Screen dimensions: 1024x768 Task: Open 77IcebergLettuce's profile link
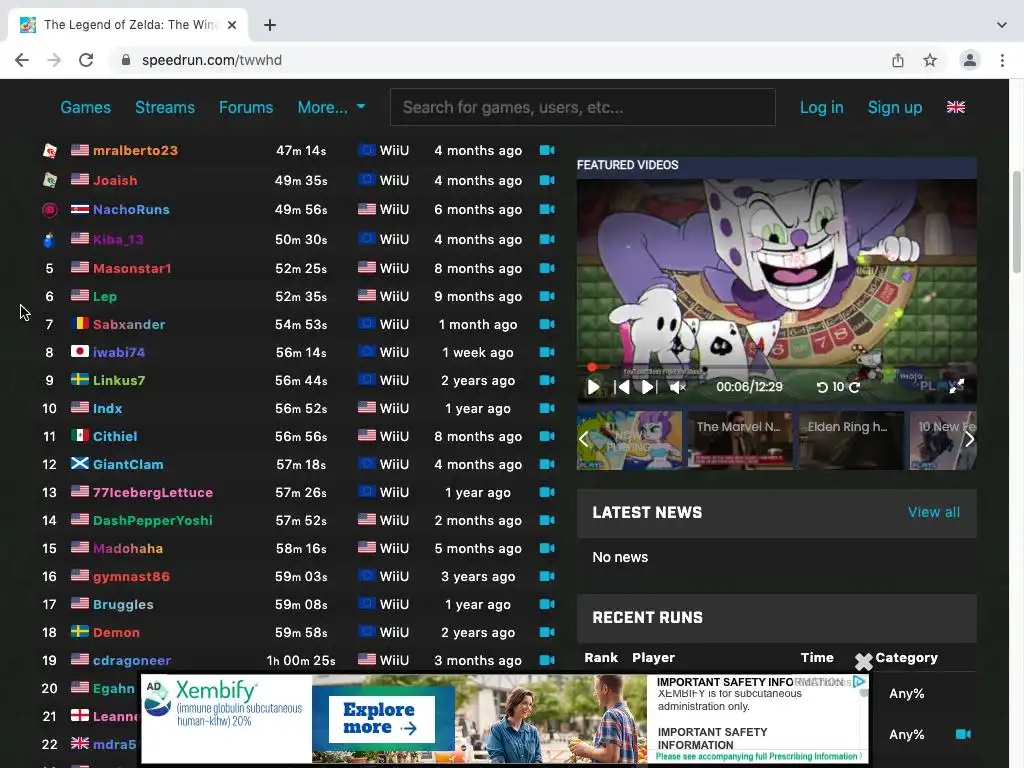(153, 492)
